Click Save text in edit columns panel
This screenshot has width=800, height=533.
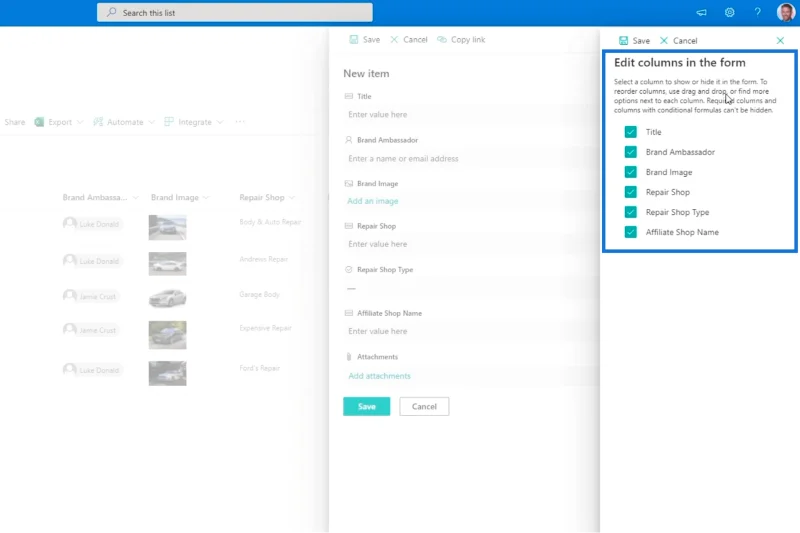(x=641, y=41)
